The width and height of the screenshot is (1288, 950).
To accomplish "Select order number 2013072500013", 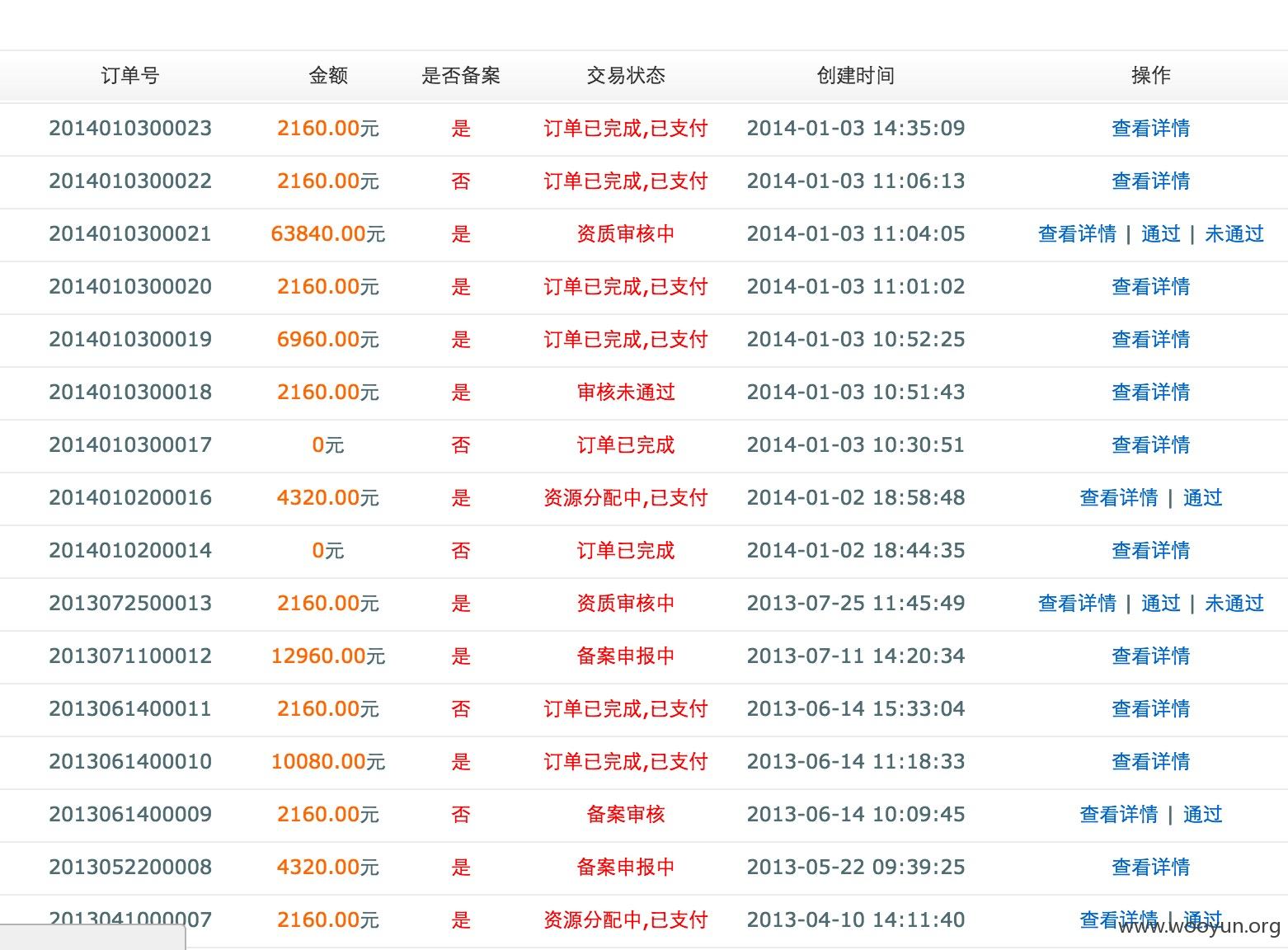I will click(130, 604).
